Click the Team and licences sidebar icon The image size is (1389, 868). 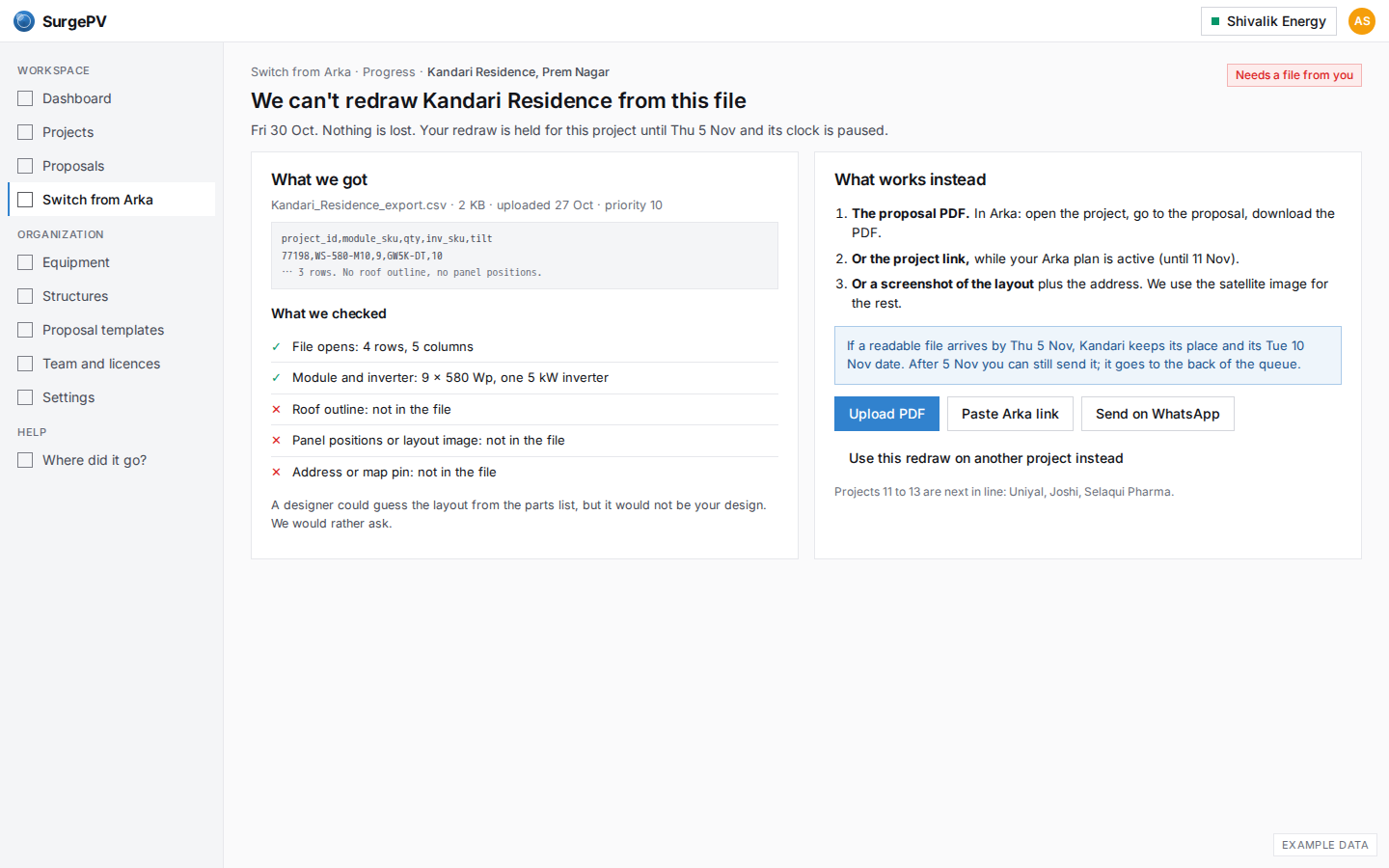tap(25, 364)
